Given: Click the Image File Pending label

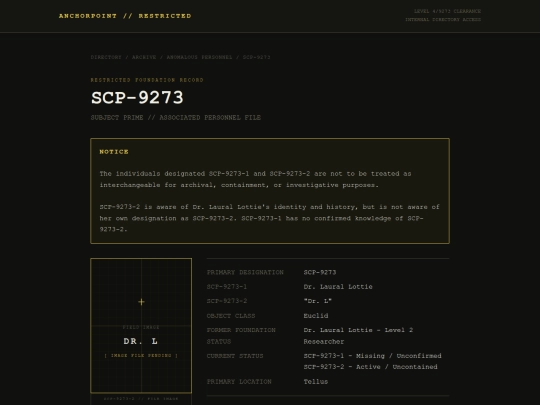Looking at the screenshot, I should [x=141, y=355].
